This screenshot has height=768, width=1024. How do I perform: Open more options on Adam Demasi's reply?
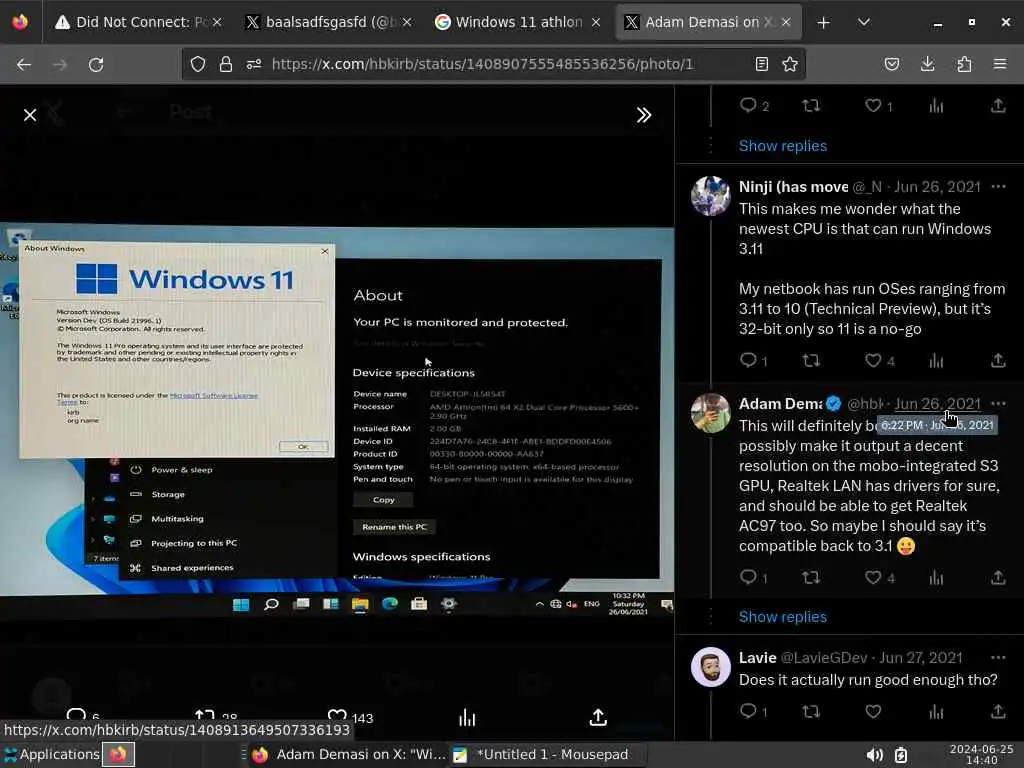(998, 404)
